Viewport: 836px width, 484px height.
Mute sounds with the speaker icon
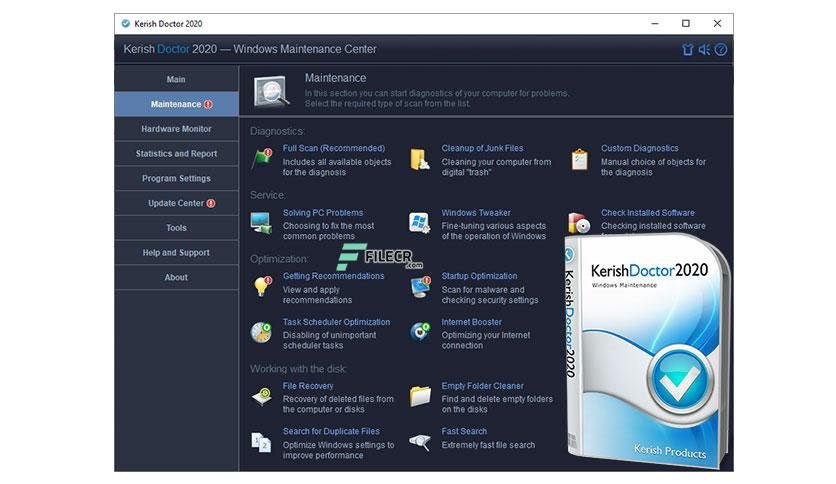point(704,50)
